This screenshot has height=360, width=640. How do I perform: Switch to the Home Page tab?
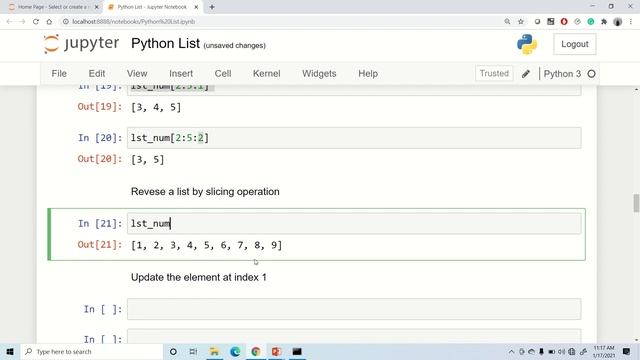pos(52,7)
